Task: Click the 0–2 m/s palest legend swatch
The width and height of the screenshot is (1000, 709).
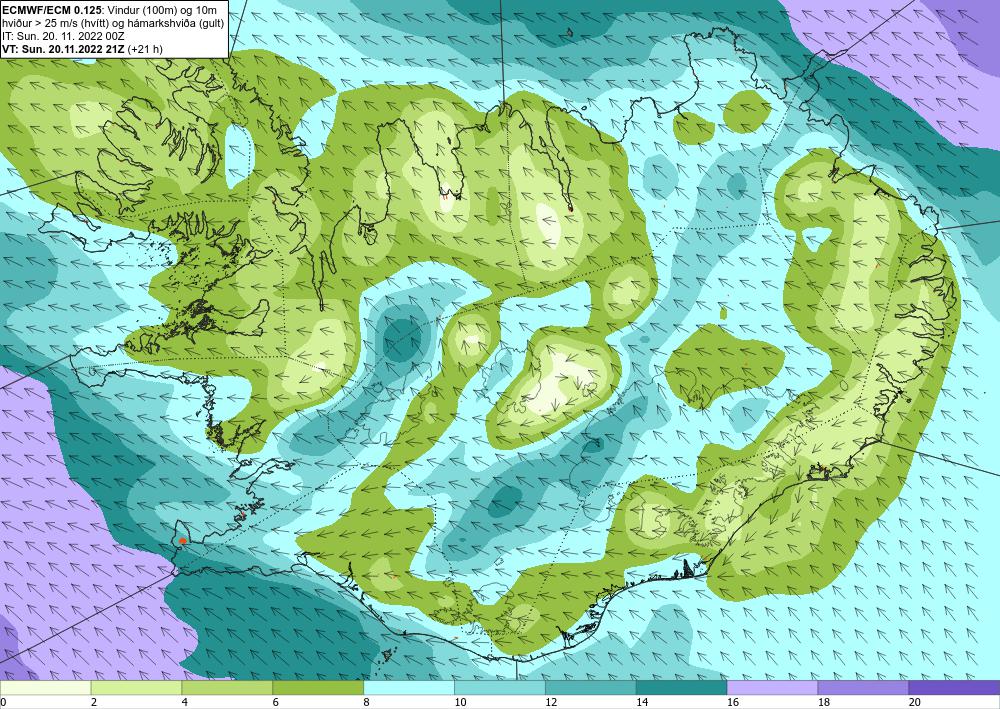Action: pyautogui.click(x=45, y=688)
